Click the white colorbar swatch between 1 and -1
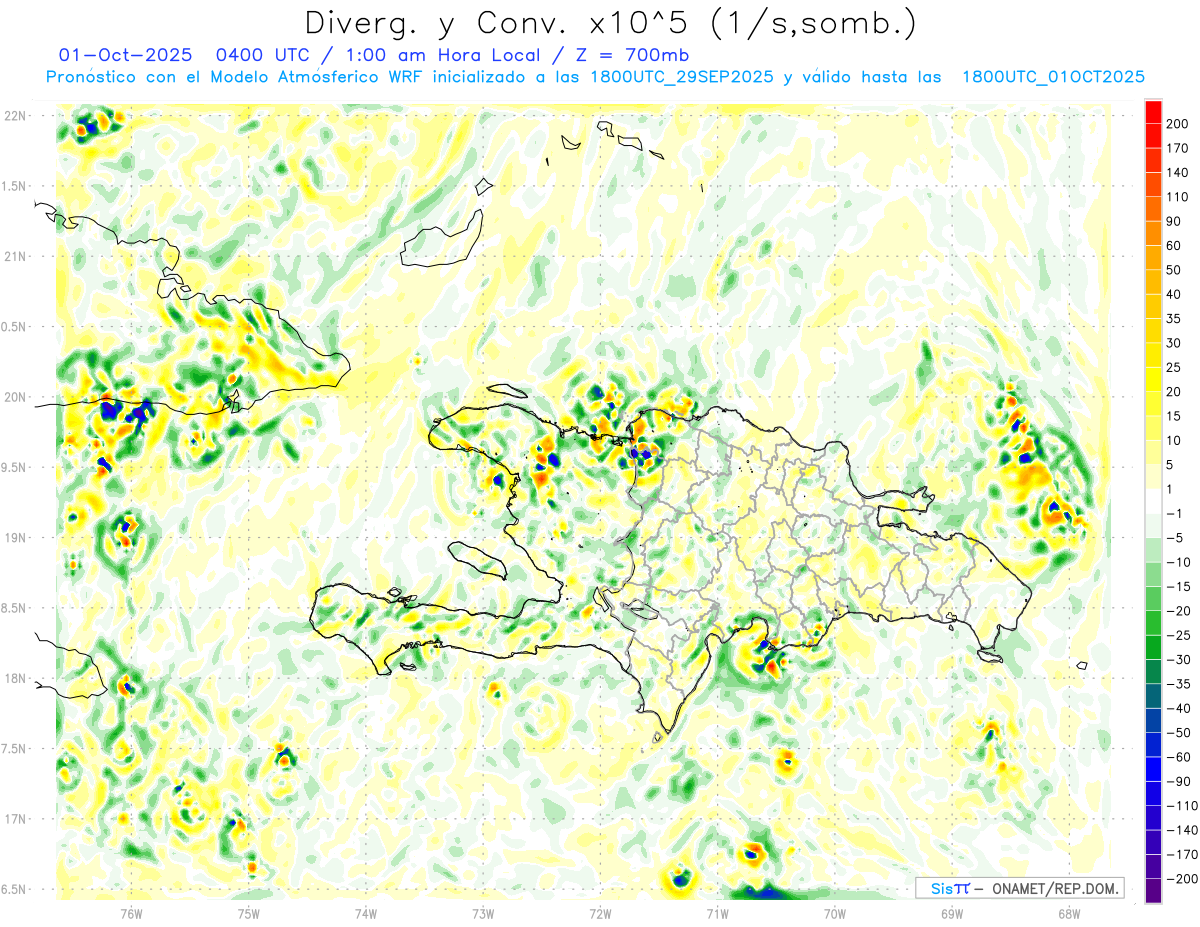The height and width of the screenshot is (927, 1200). click(1153, 501)
